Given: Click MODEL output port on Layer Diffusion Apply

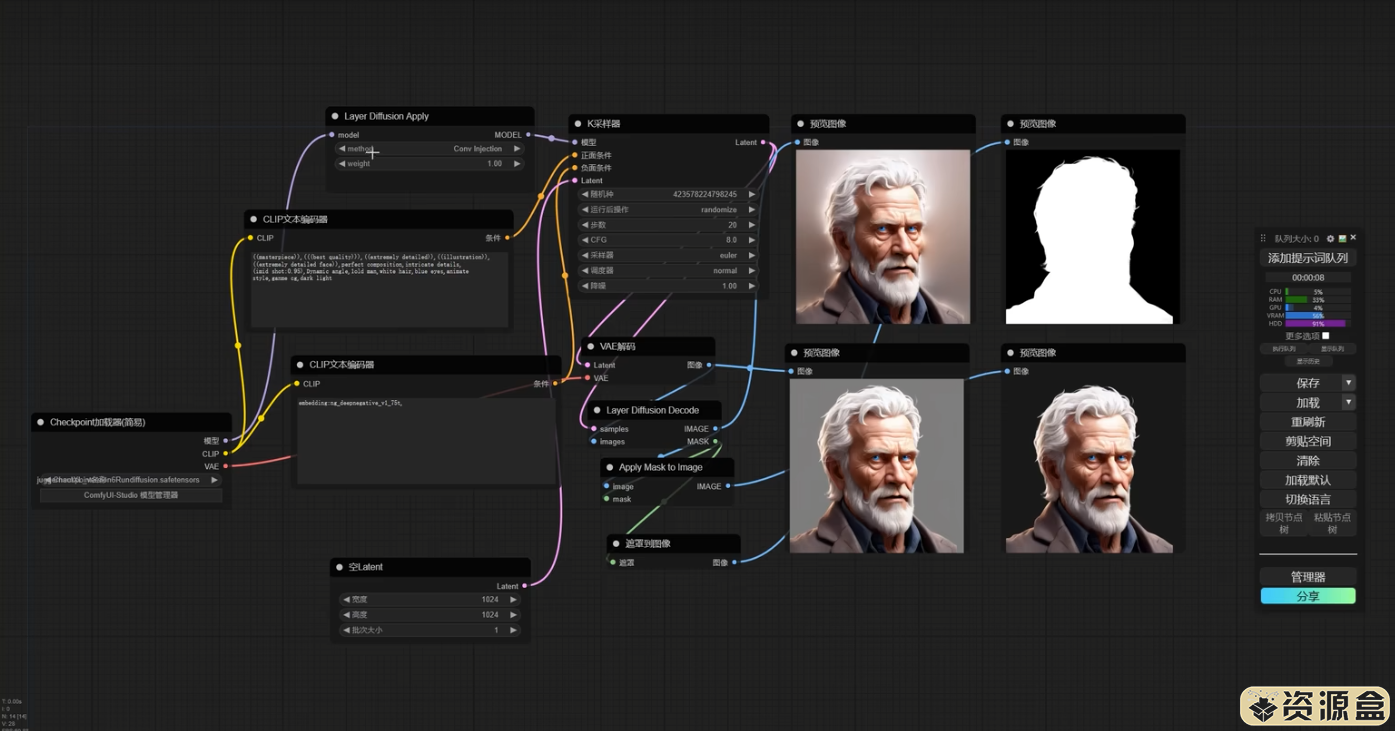Looking at the screenshot, I should click(528, 135).
